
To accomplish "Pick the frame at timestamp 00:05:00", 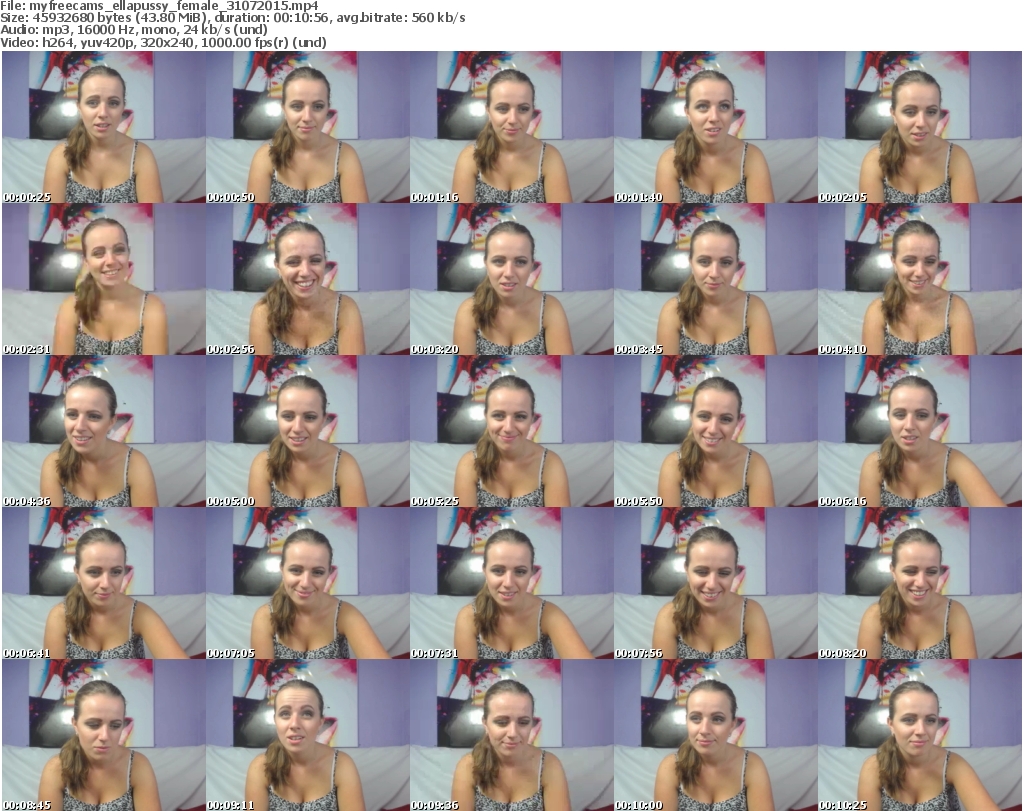I will pyautogui.click(x=308, y=432).
